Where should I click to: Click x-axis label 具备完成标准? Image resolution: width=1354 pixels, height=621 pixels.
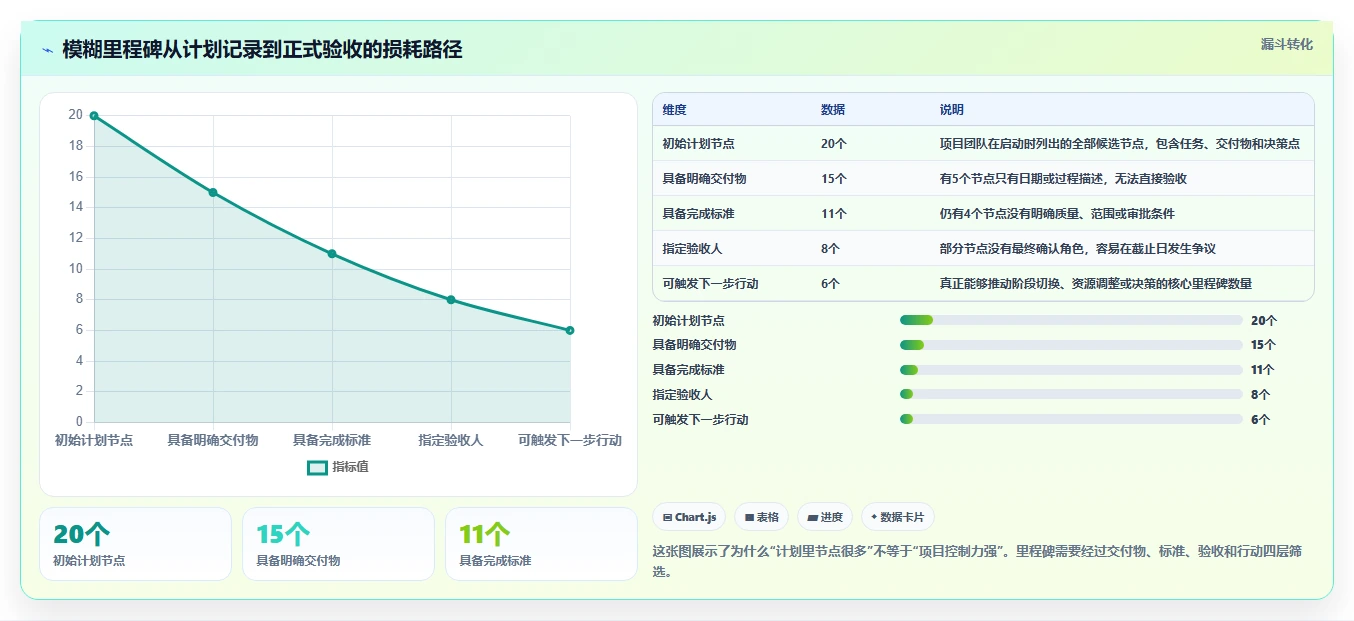pyautogui.click(x=332, y=440)
